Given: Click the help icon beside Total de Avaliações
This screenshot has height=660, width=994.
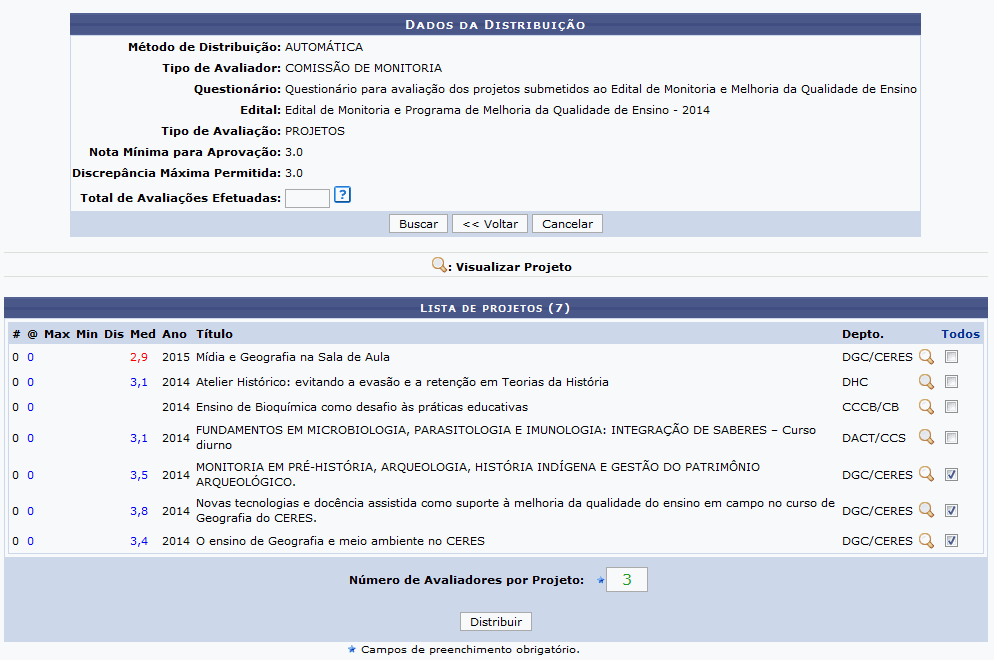Looking at the screenshot, I should coord(342,195).
